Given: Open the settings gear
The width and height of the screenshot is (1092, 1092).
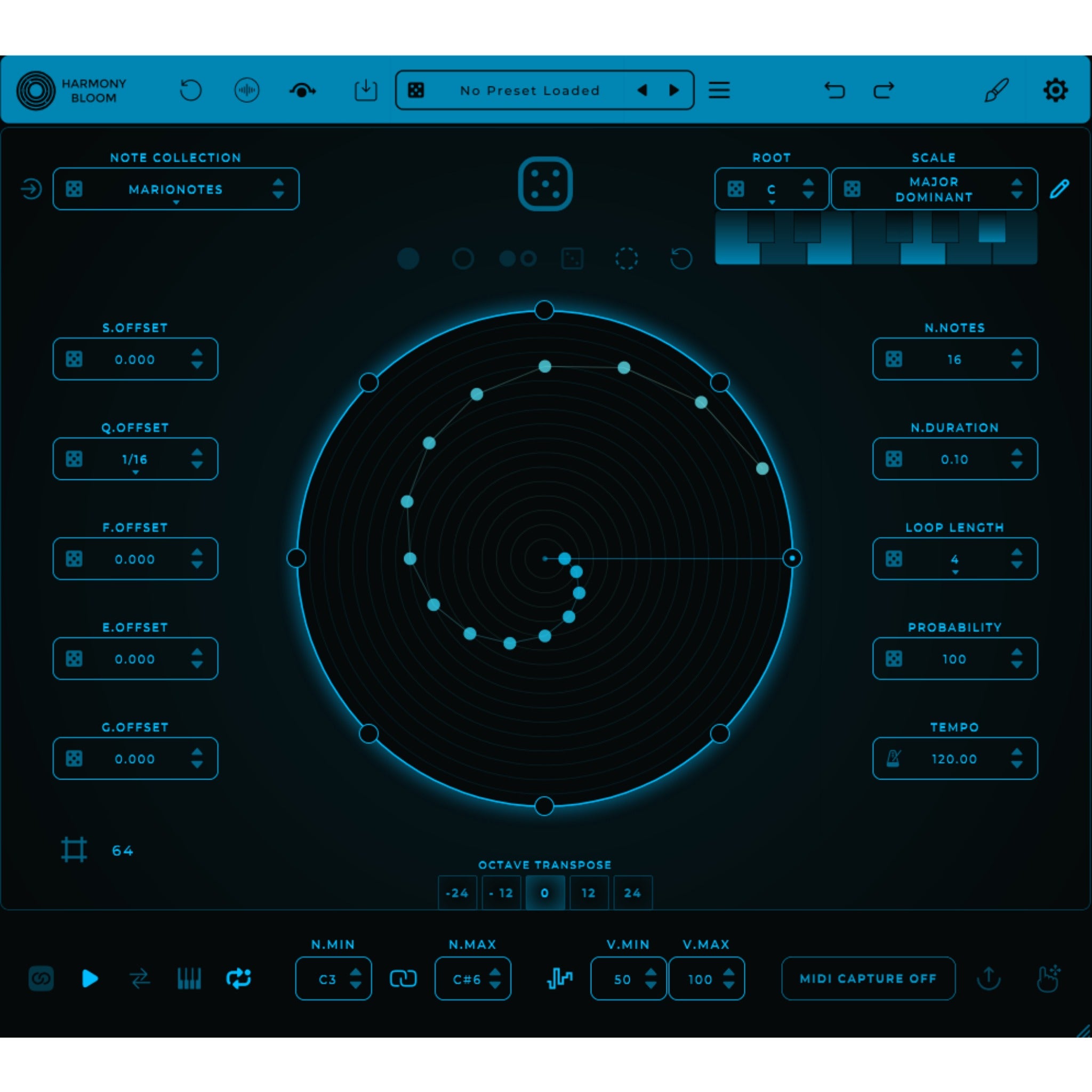Looking at the screenshot, I should click(1055, 91).
